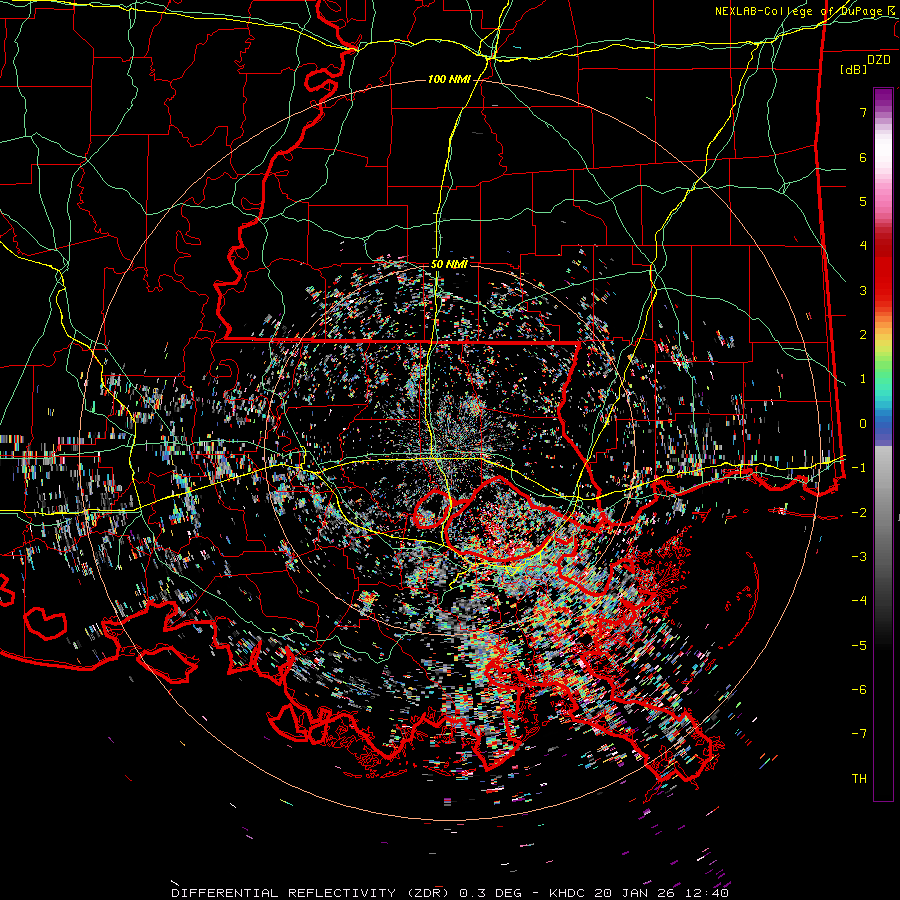Click the '4' value on the dB scale

863,246
